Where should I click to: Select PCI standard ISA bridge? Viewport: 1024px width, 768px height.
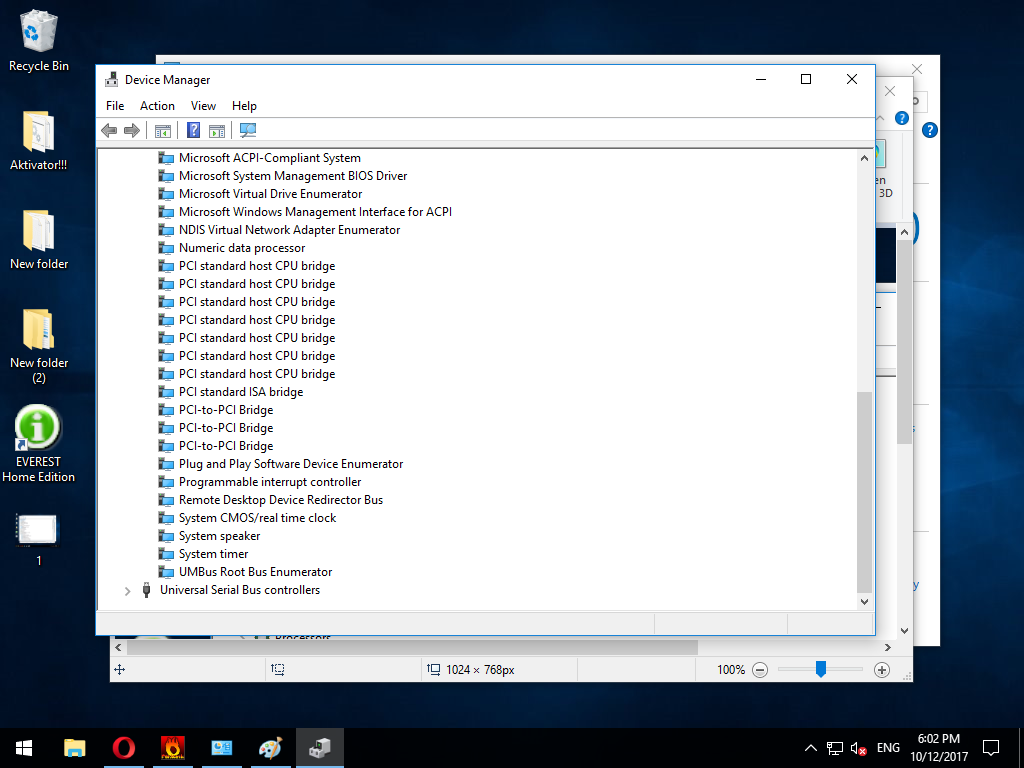click(241, 392)
